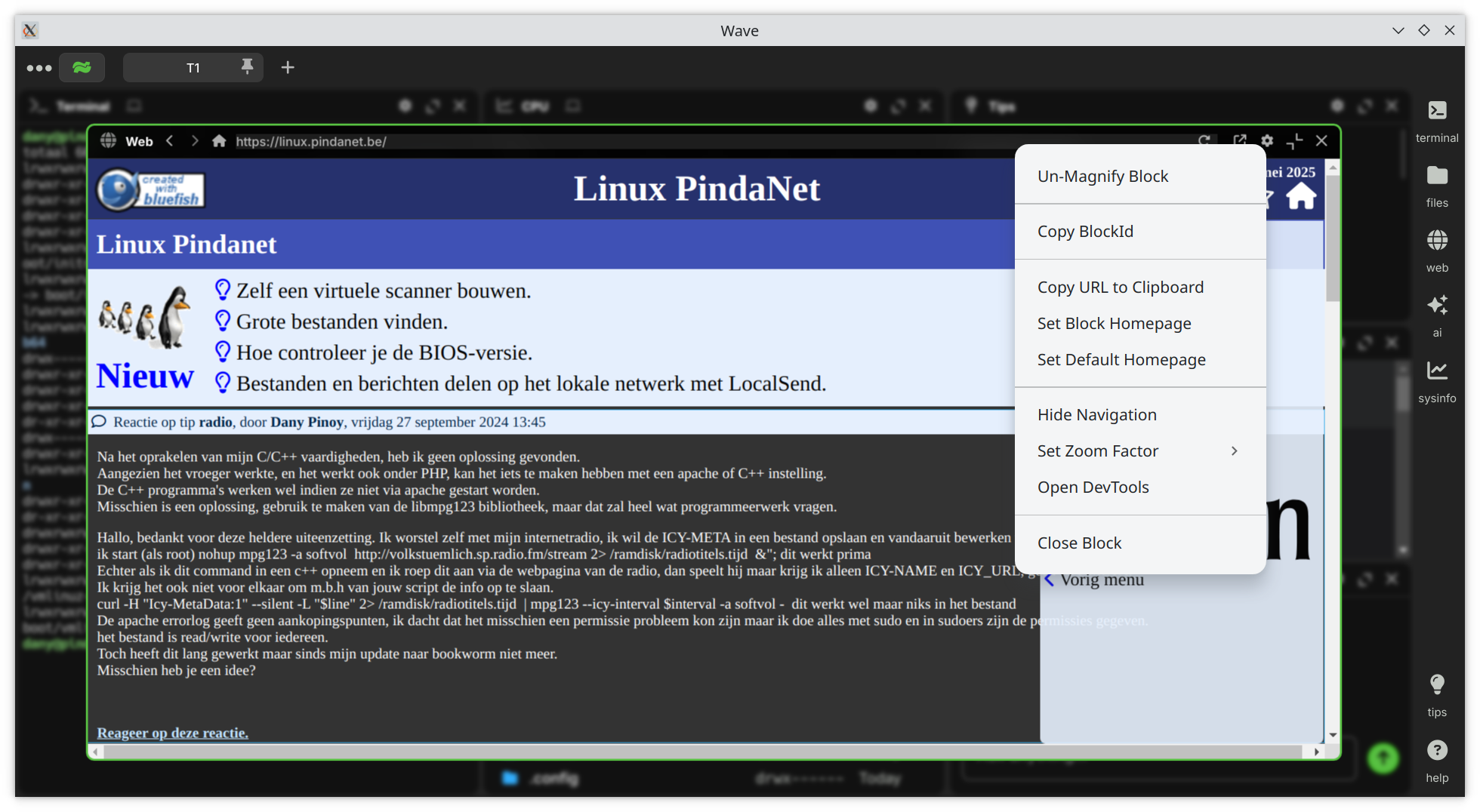Open the sysinfo widget in sidebar
Image resolution: width=1480 pixels, height=812 pixels.
coord(1437,381)
